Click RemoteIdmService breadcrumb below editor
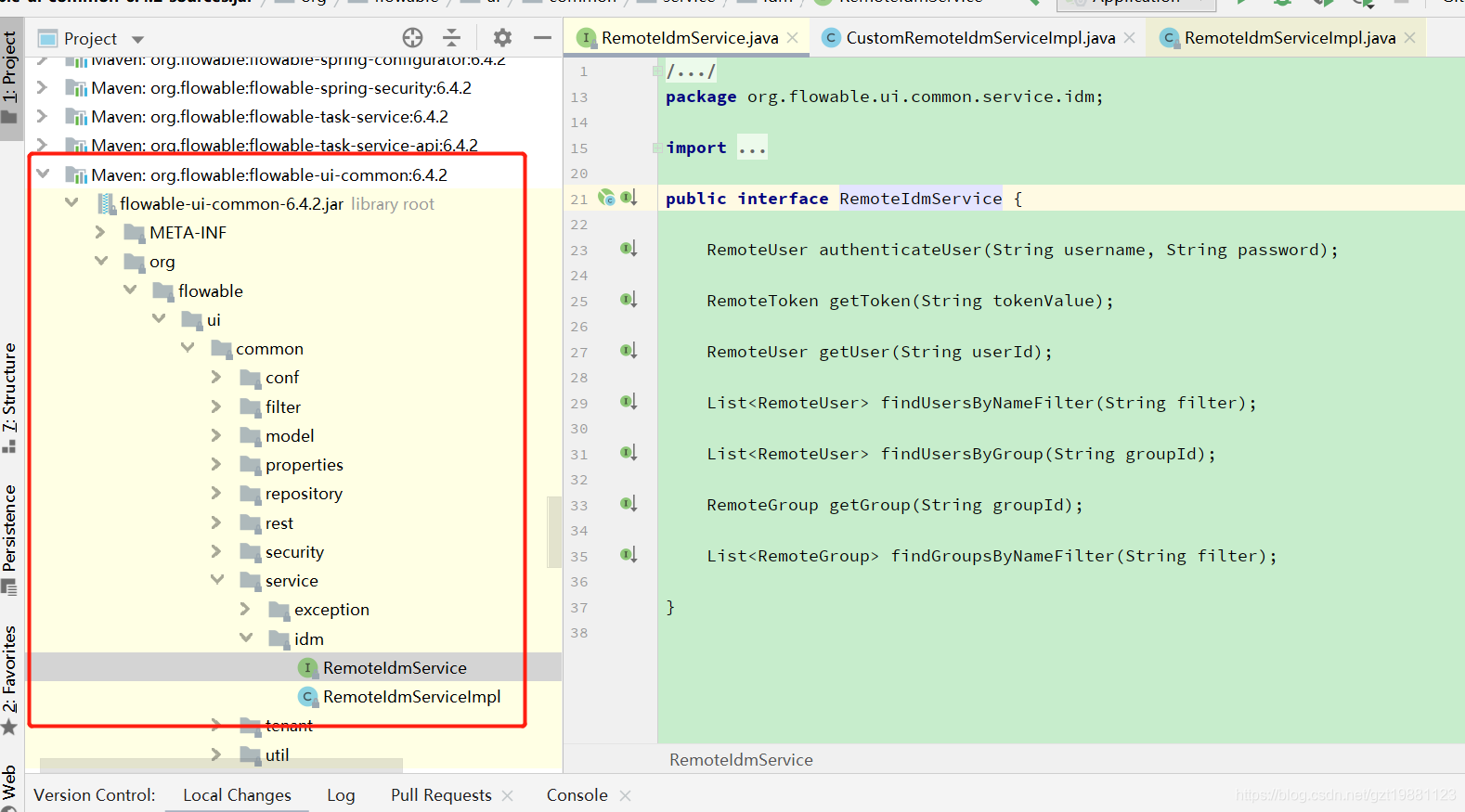Screen dimensions: 1465x812 [741, 759]
